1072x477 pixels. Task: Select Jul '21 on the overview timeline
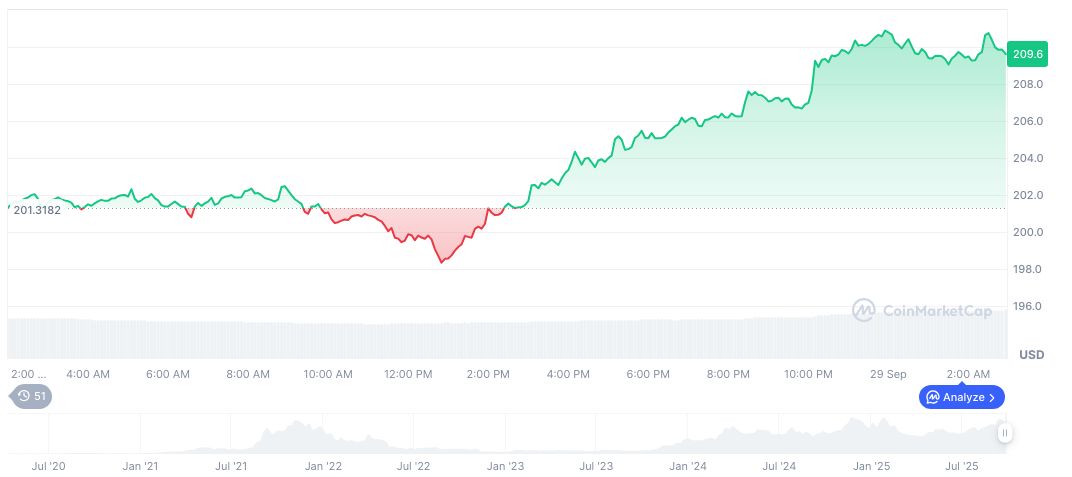[x=231, y=466]
